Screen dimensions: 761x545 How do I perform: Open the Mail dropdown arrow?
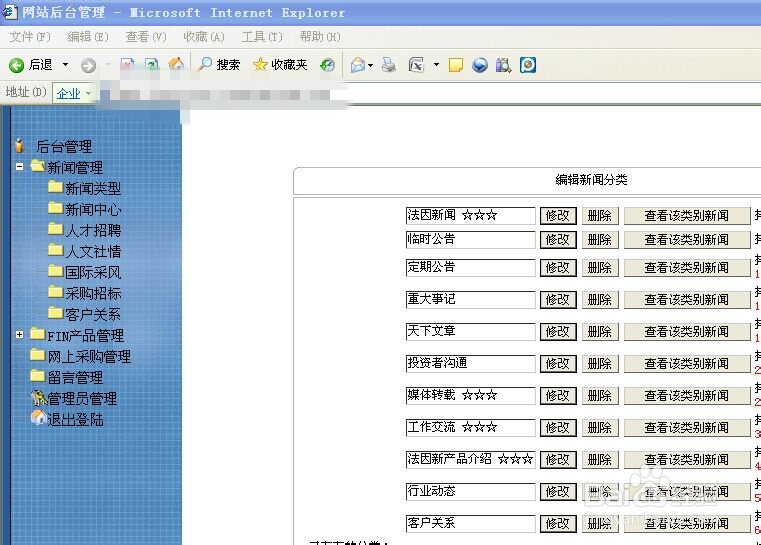370,65
